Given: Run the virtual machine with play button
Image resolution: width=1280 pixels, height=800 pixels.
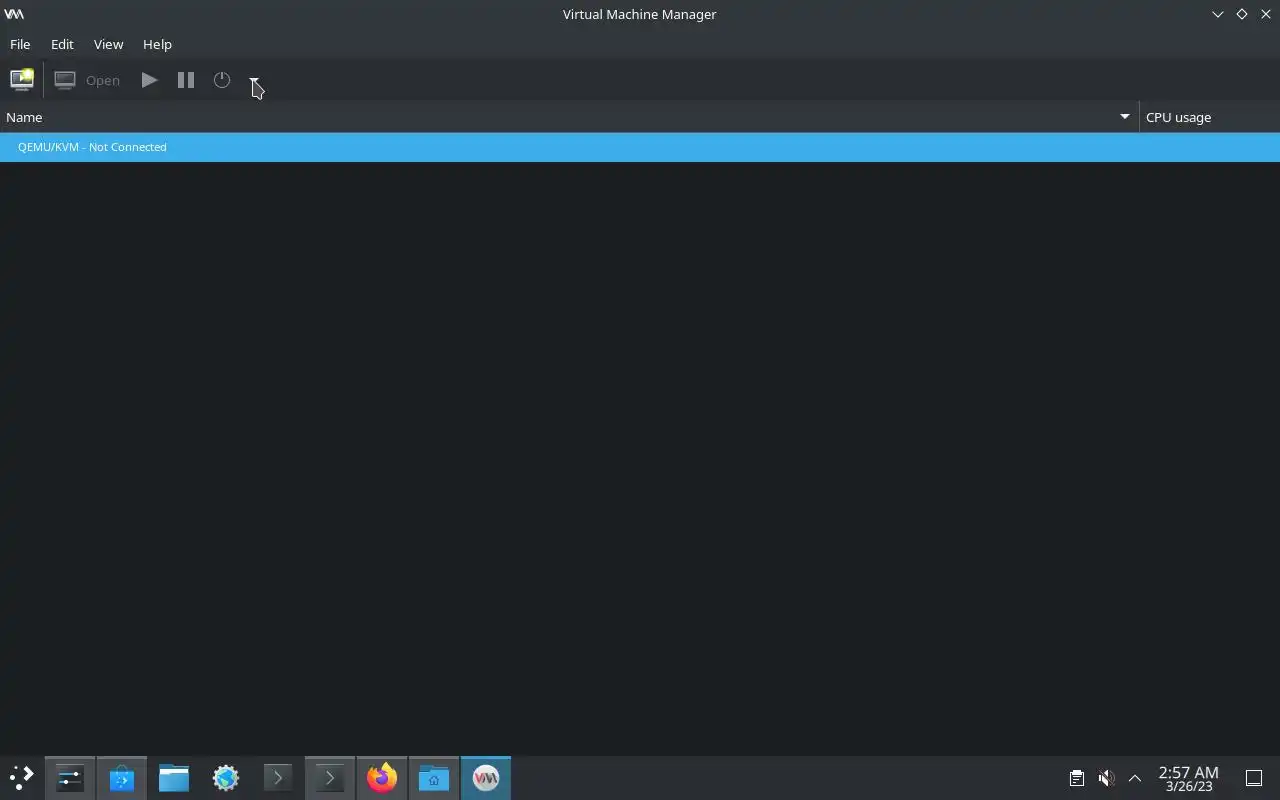Looking at the screenshot, I should (x=149, y=80).
